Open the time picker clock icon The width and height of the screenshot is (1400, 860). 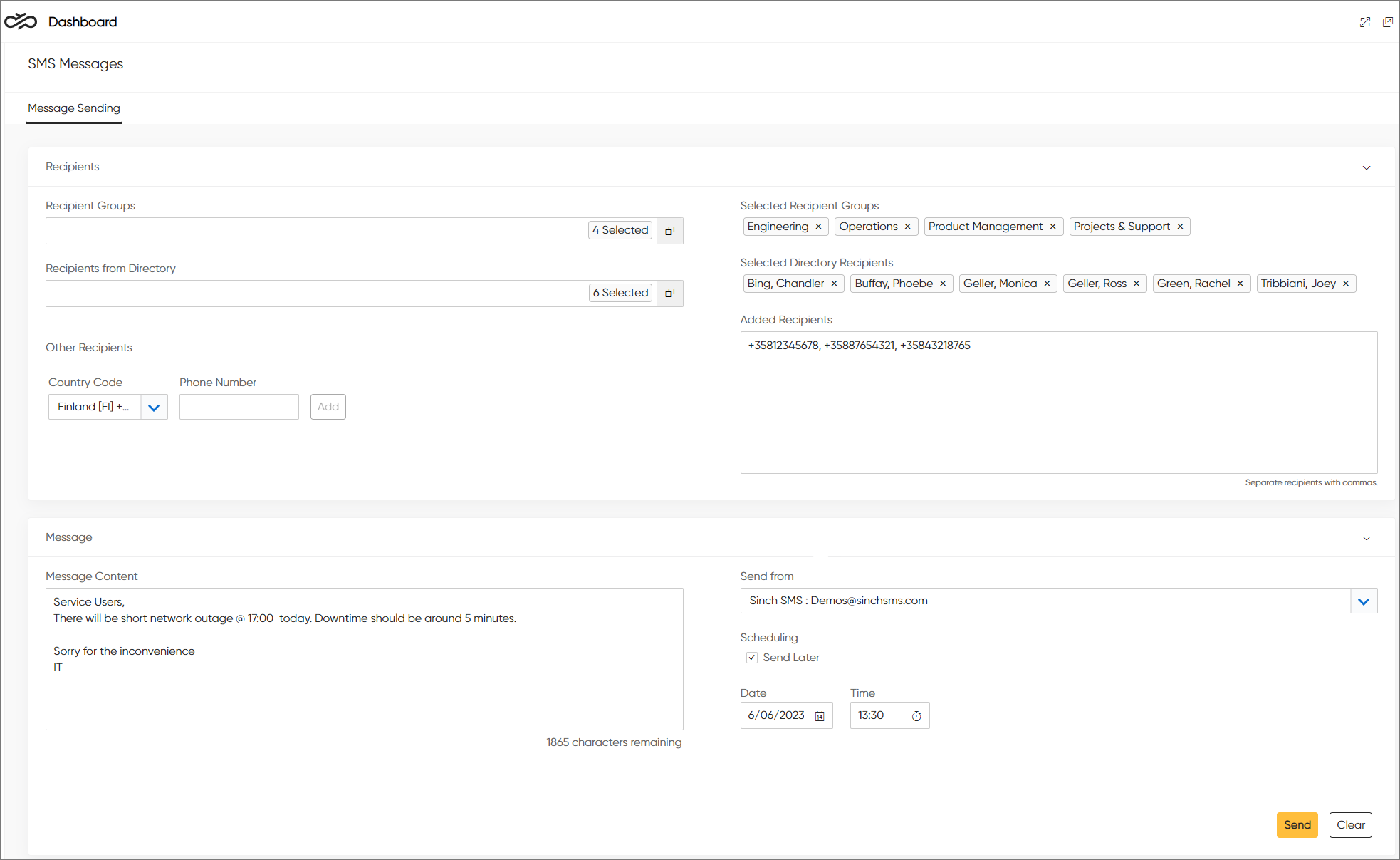(x=917, y=716)
